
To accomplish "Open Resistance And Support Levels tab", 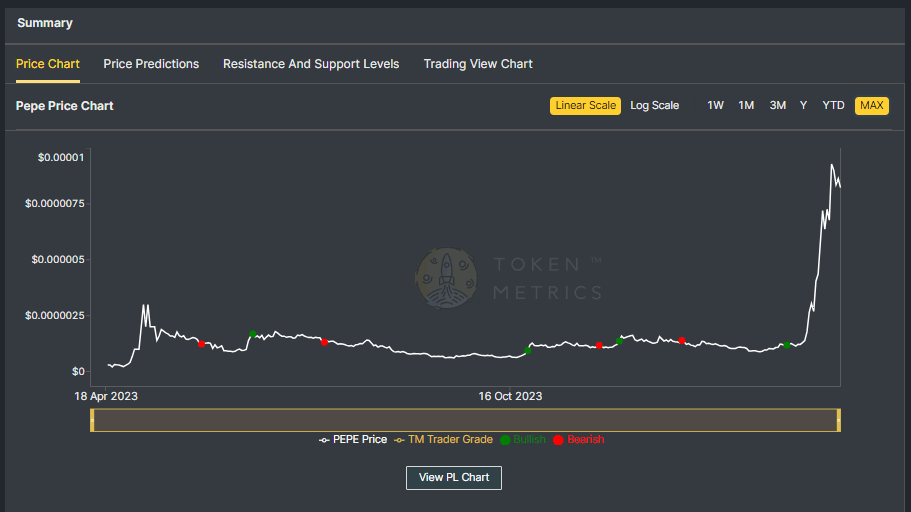I will 311,64.
